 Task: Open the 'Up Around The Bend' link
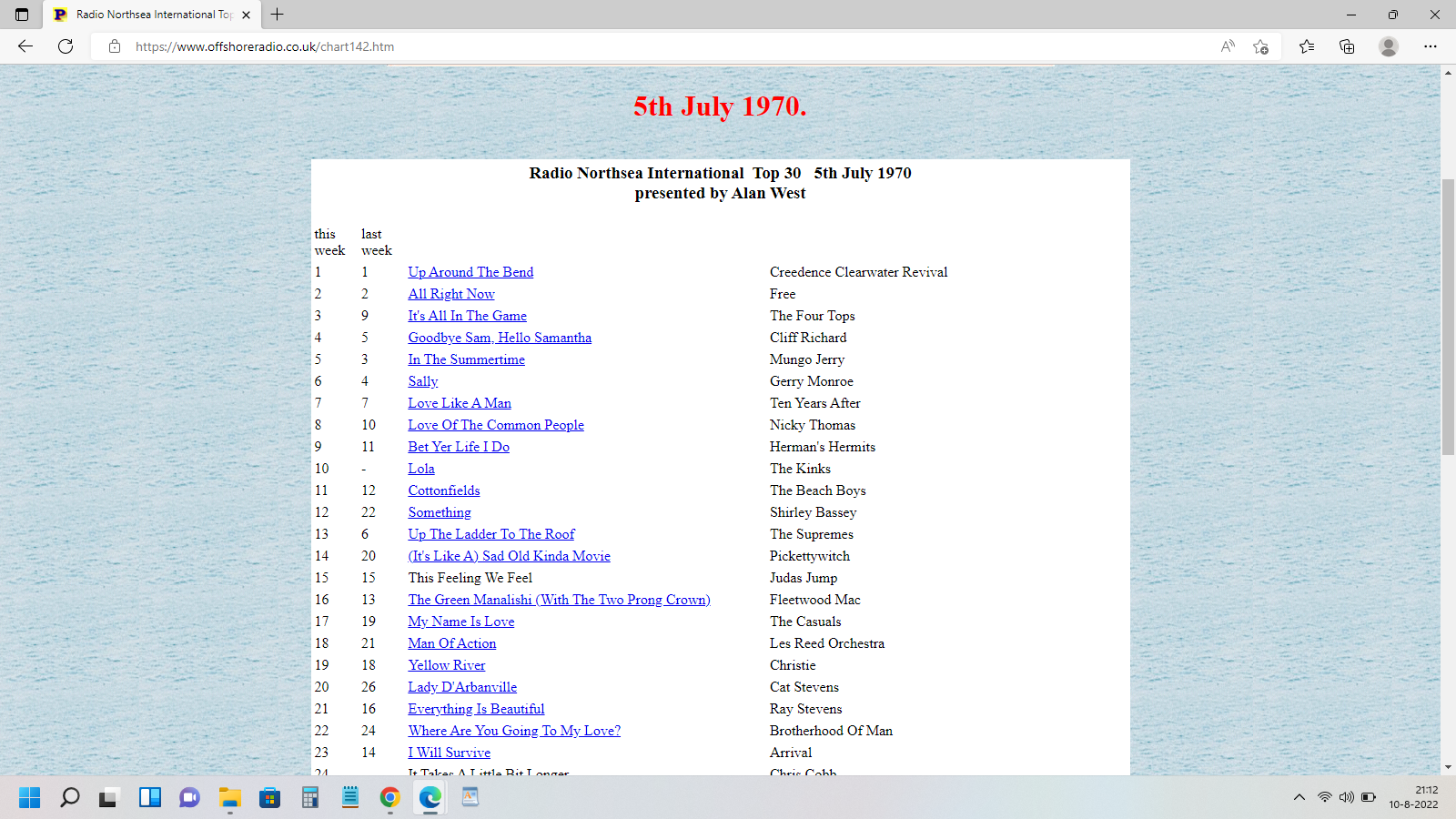tap(470, 272)
